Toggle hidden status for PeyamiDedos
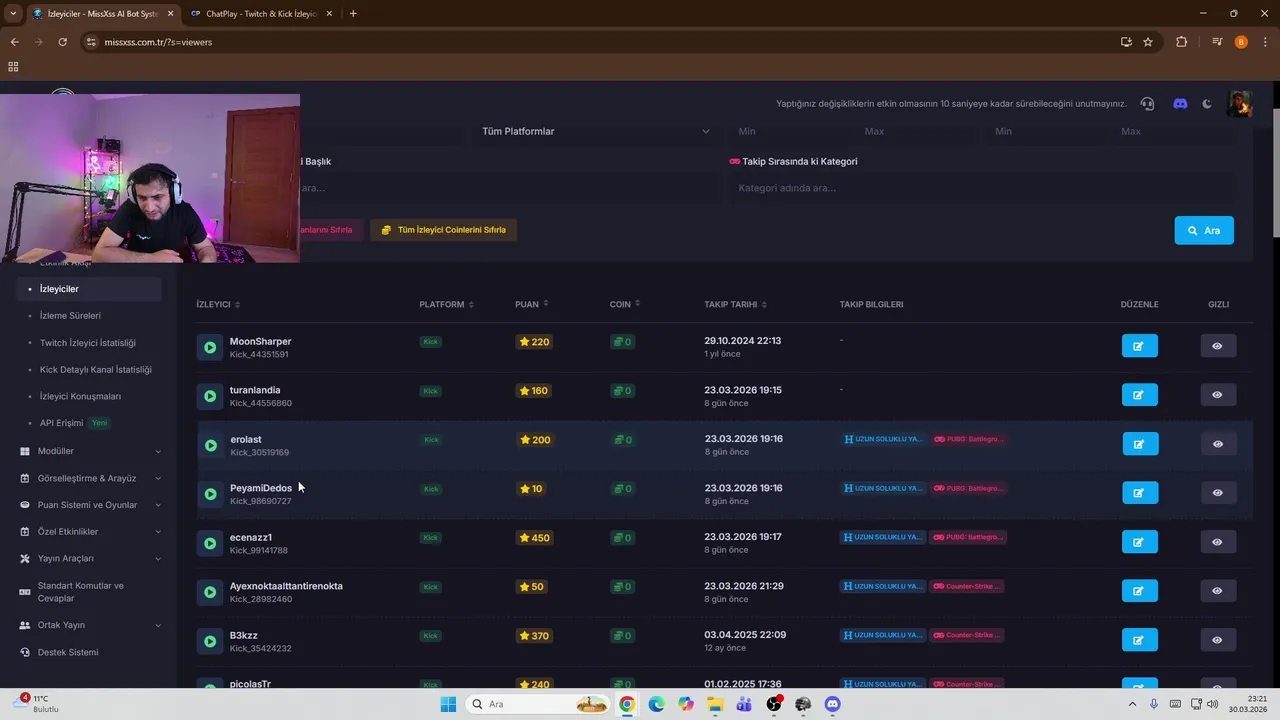The height and width of the screenshot is (720, 1280). point(1217,493)
